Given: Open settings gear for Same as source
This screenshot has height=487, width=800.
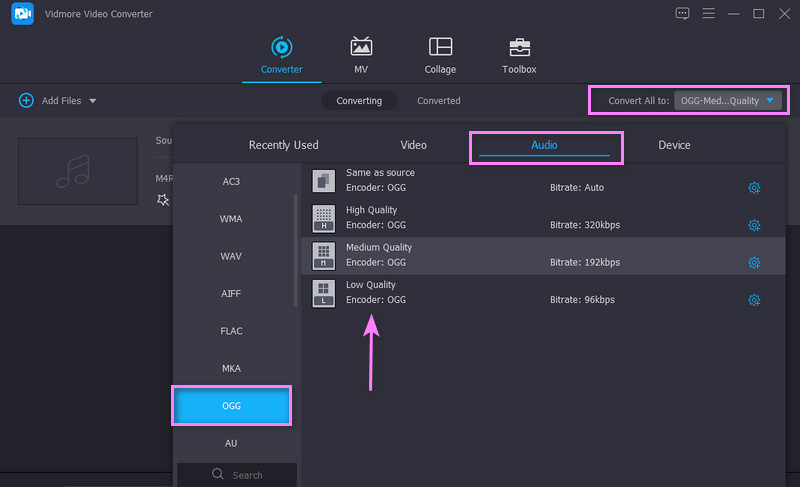Looking at the screenshot, I should pos(754,188).
